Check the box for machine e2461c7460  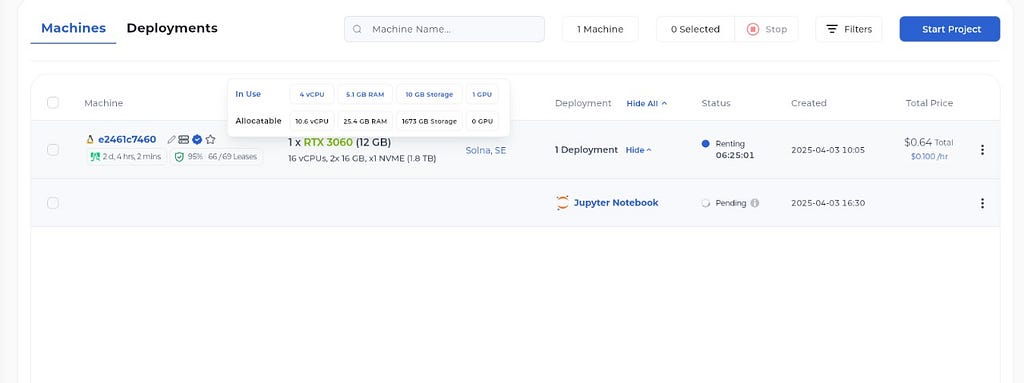(x=53, y=150)
